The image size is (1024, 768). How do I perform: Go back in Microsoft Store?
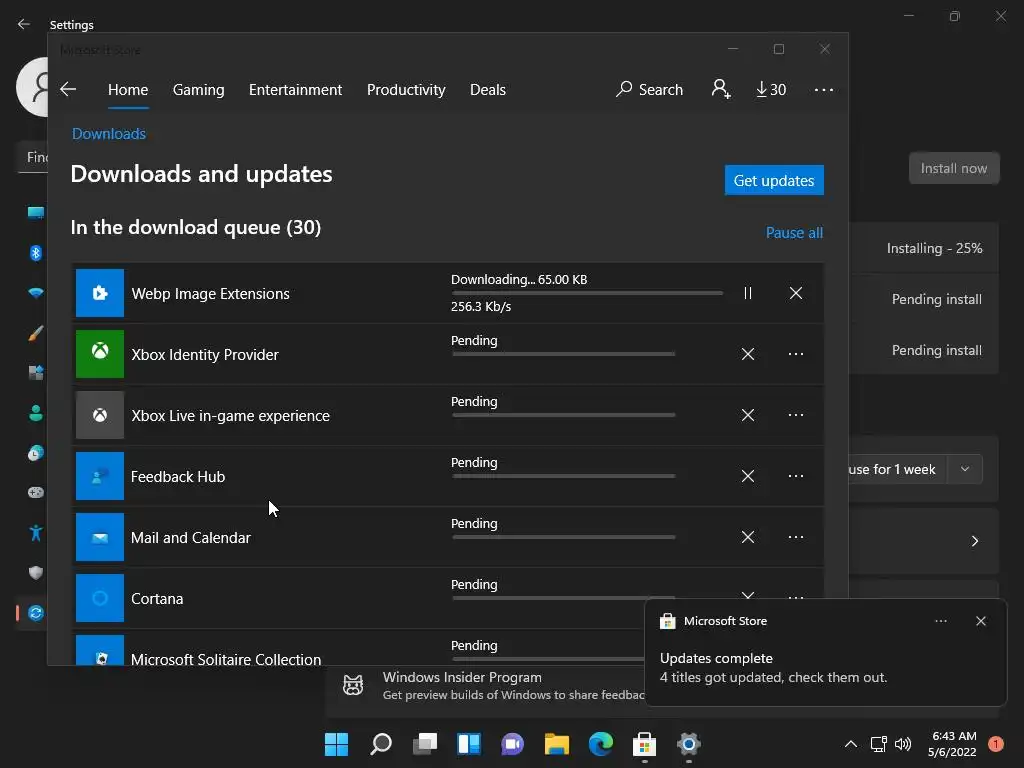click(68, 89)
